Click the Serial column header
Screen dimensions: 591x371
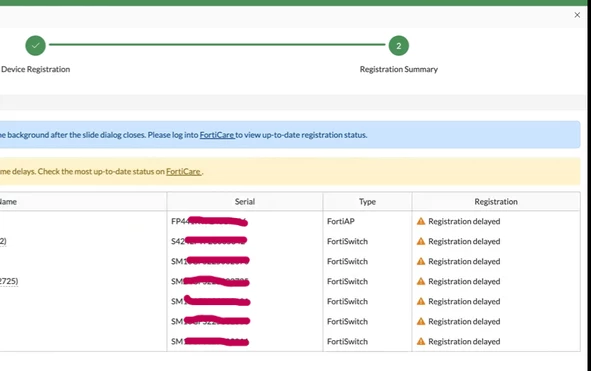[245, 202]
